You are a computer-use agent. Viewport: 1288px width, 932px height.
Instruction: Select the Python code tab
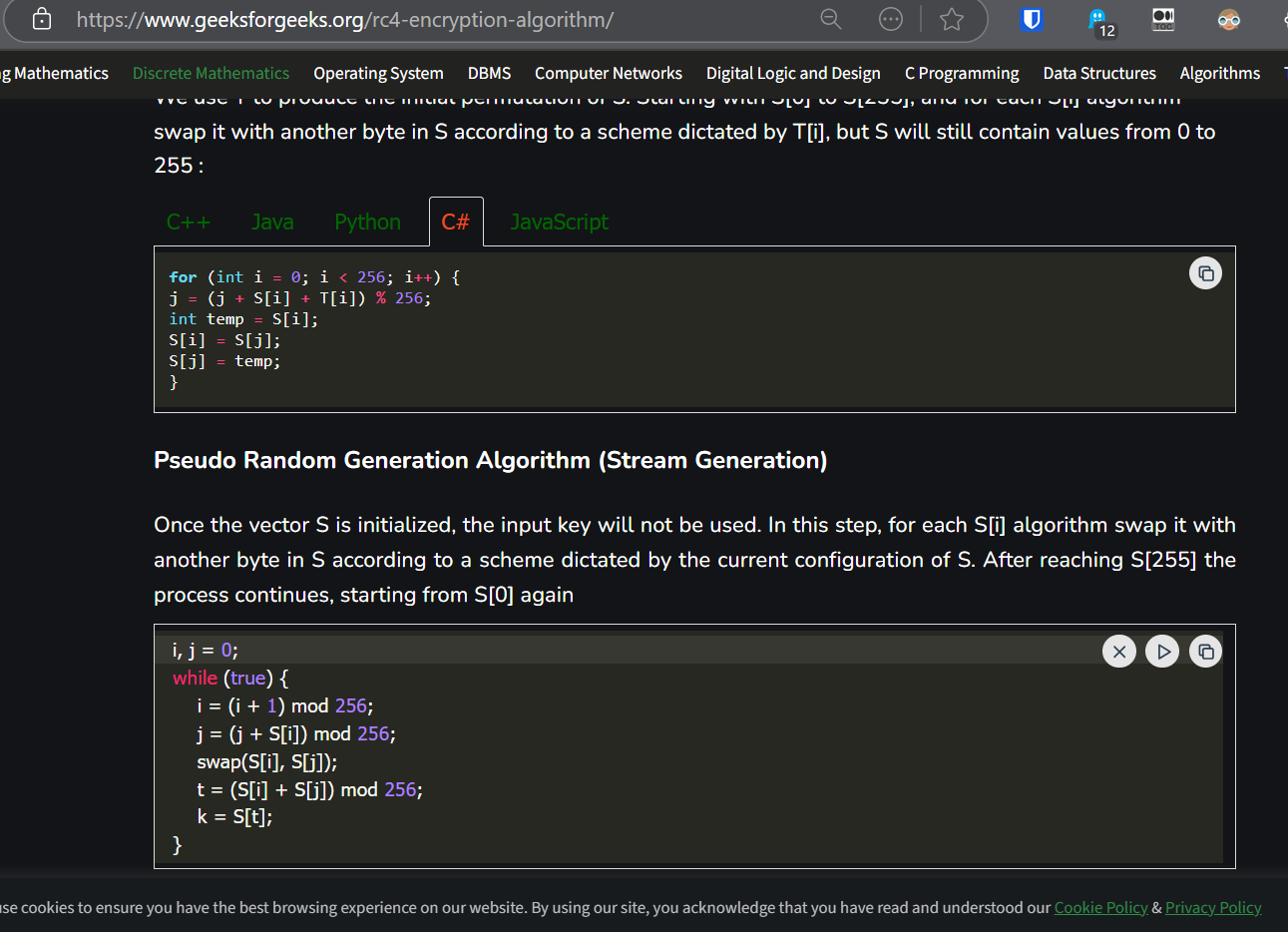pos(367,223)
